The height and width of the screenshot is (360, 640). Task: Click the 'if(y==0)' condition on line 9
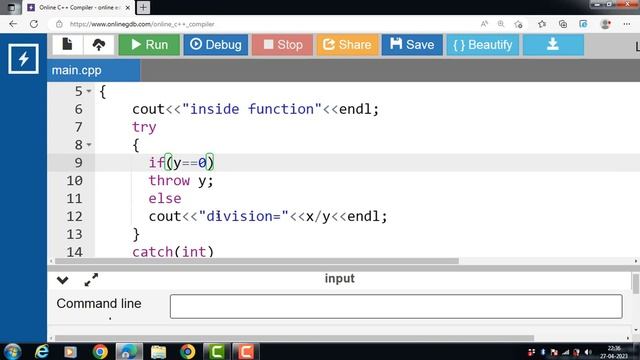[181, 162]
